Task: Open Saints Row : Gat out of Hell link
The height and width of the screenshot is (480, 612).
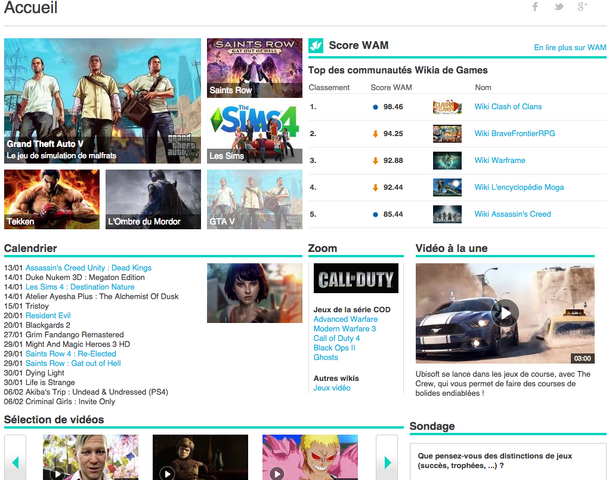Action: (x=73, y=363)
